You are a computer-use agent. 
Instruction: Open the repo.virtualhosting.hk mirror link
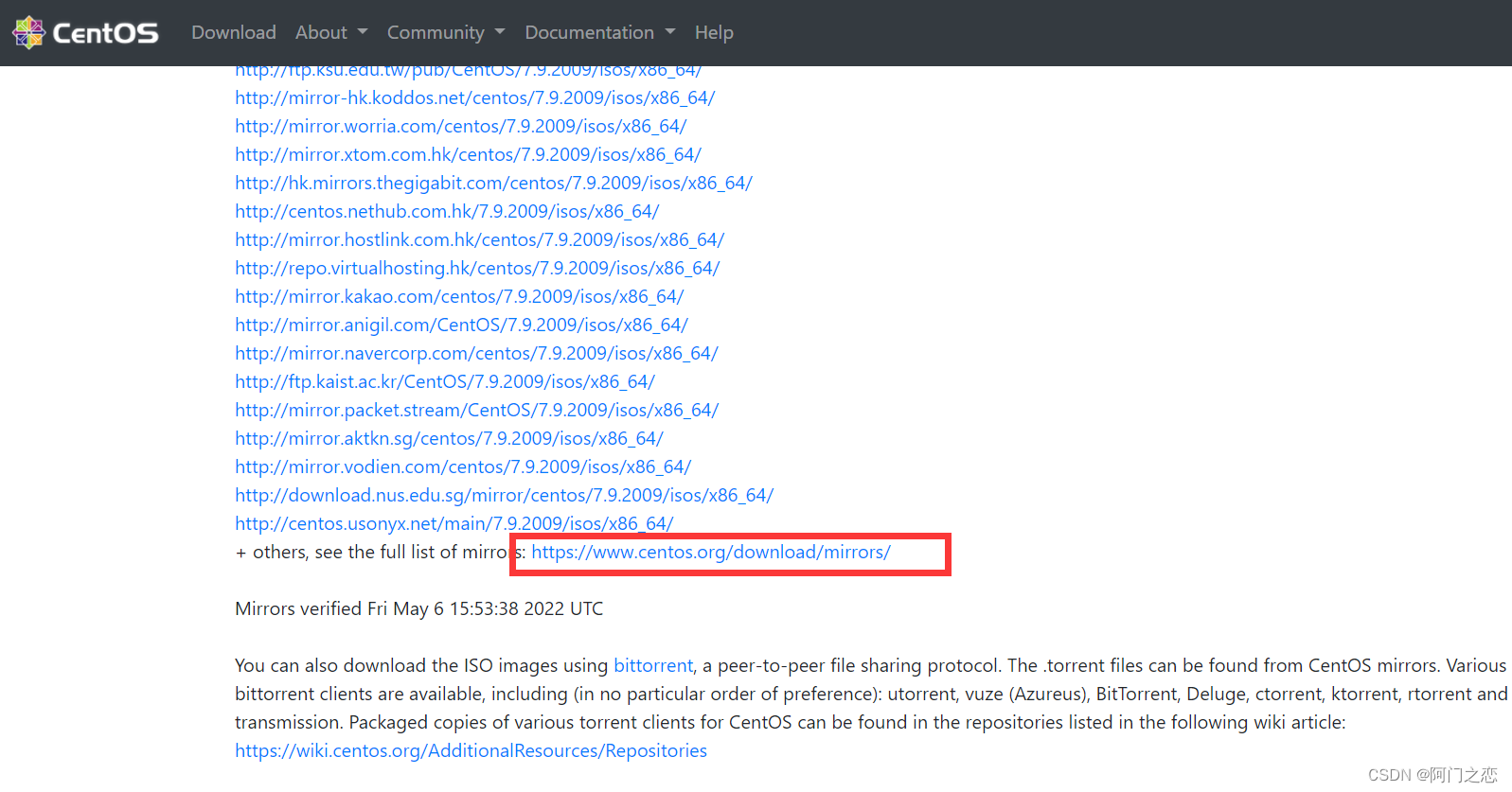tap(477, 268)
